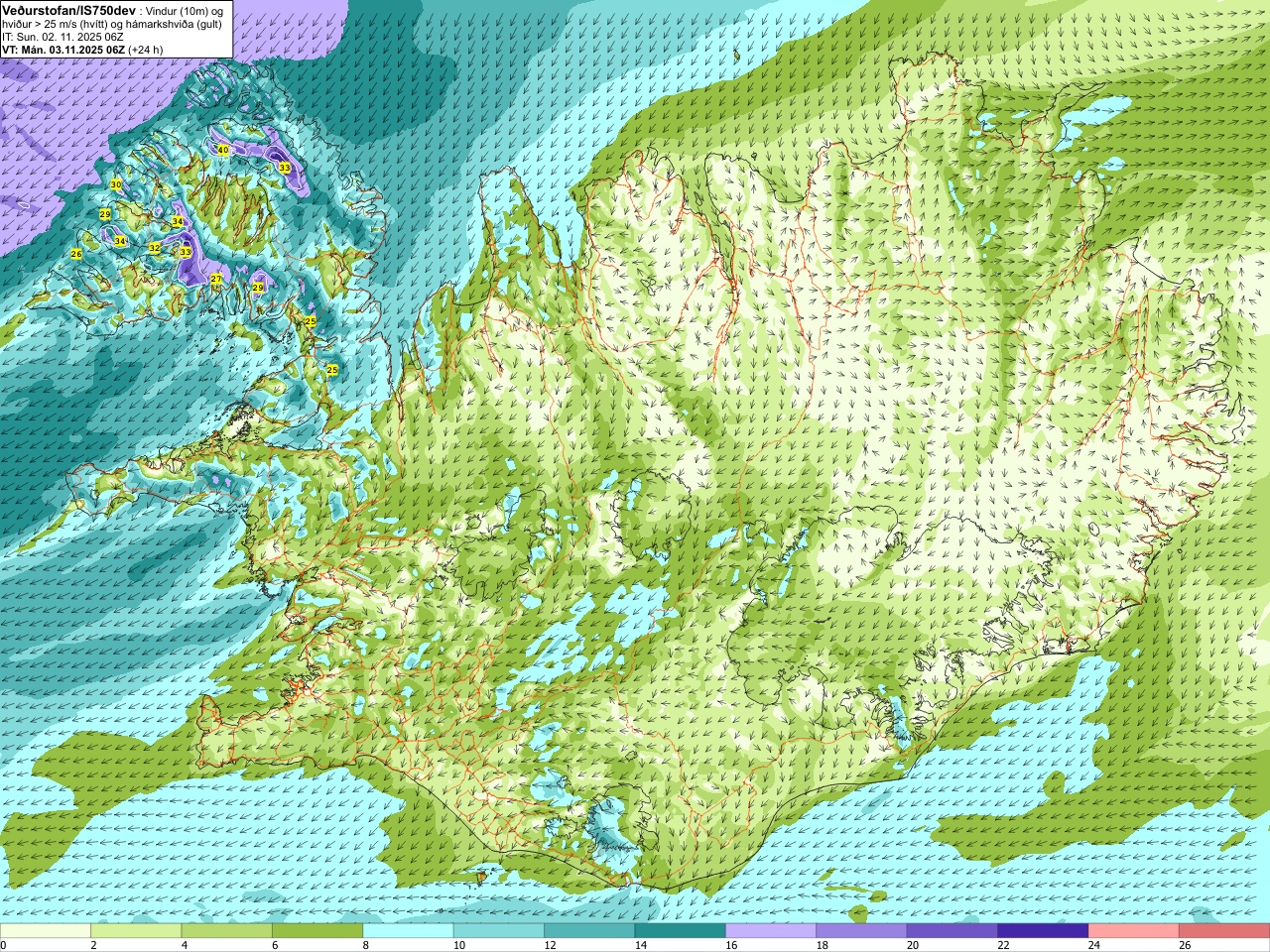Click the 2–4 m/s legend color swatch
The width and height of the screenshot is (1270, 952).
click(136, 931)
